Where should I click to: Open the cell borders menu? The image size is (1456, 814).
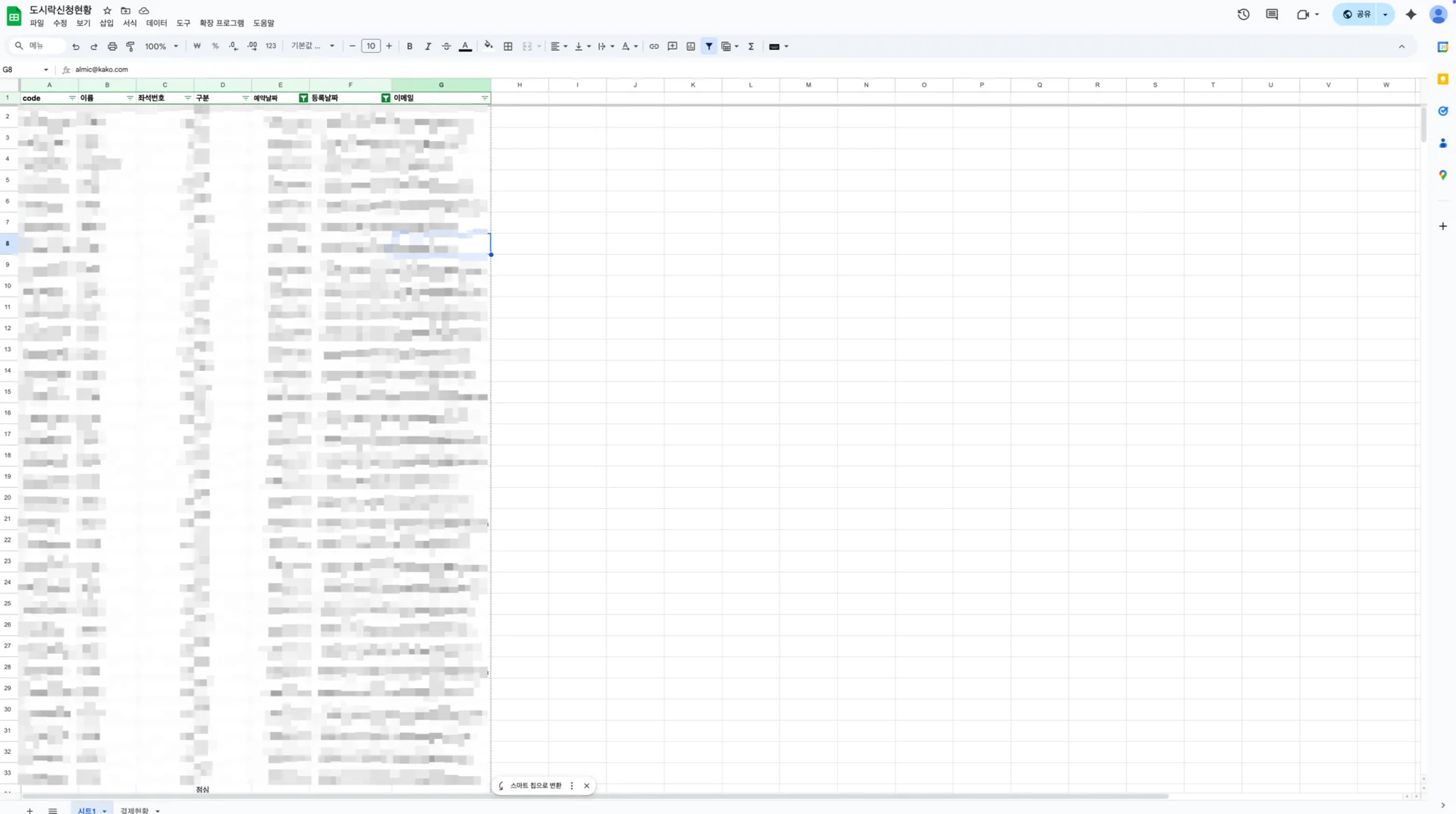tap(508, 46)
